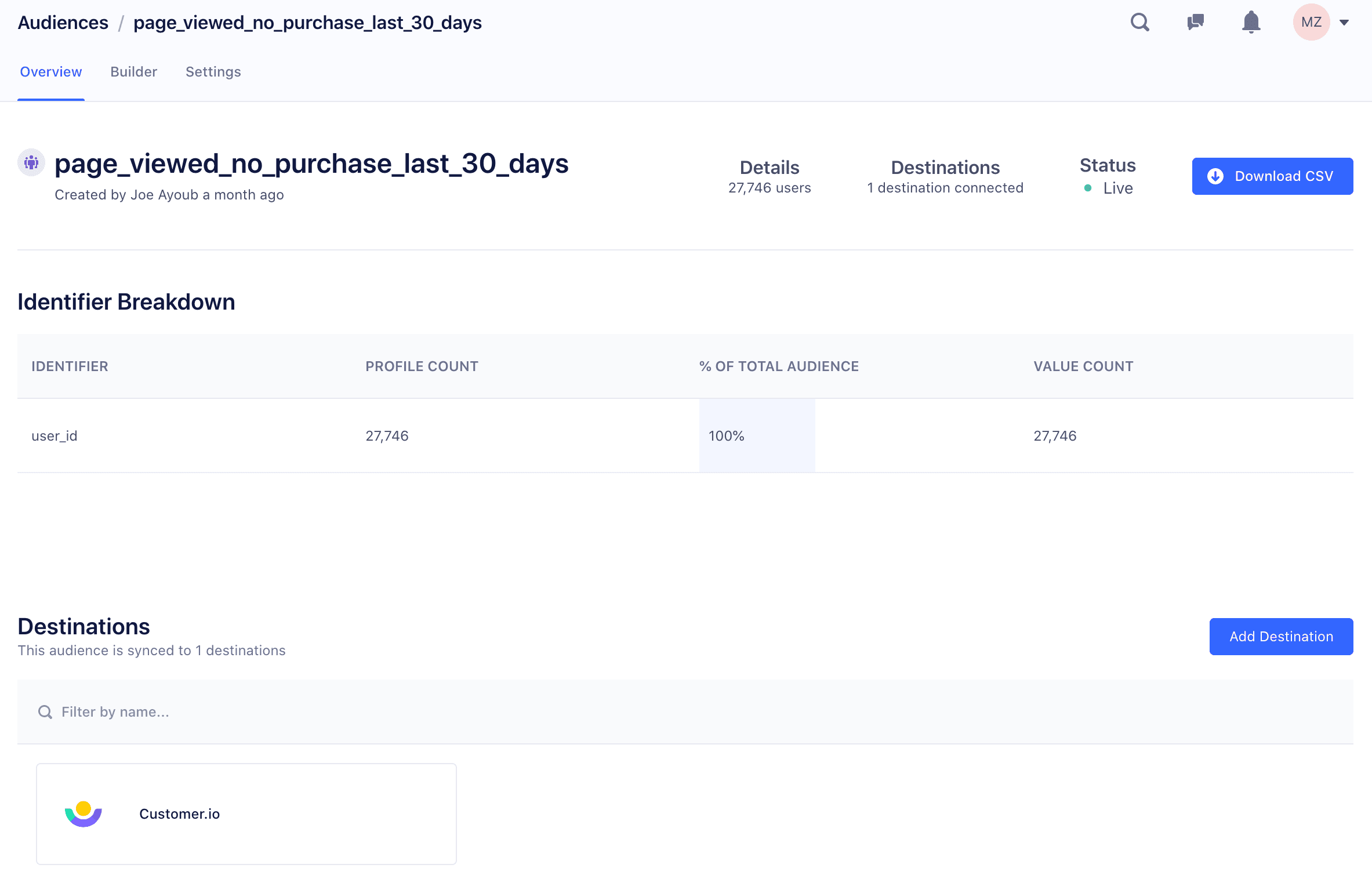
Task: Select the Overview tab
Action: point(50,71)
